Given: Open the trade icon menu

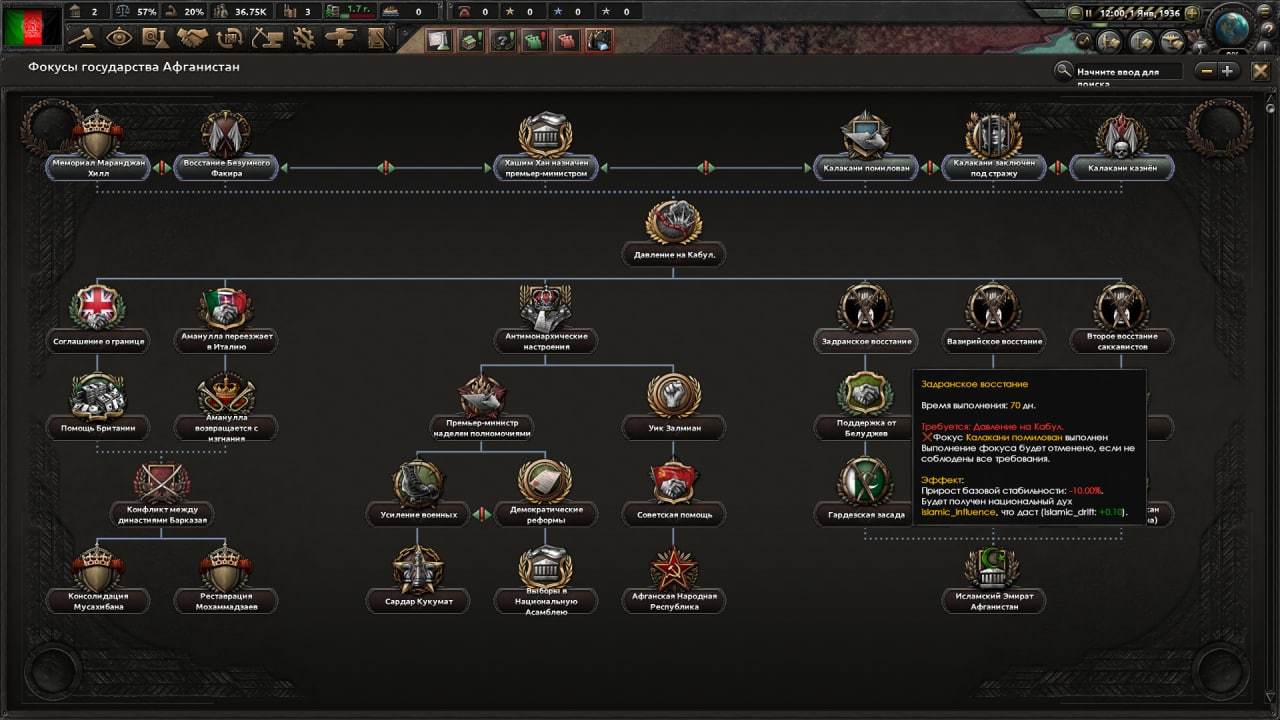Looking at the screenshot, I should [229, 38].
